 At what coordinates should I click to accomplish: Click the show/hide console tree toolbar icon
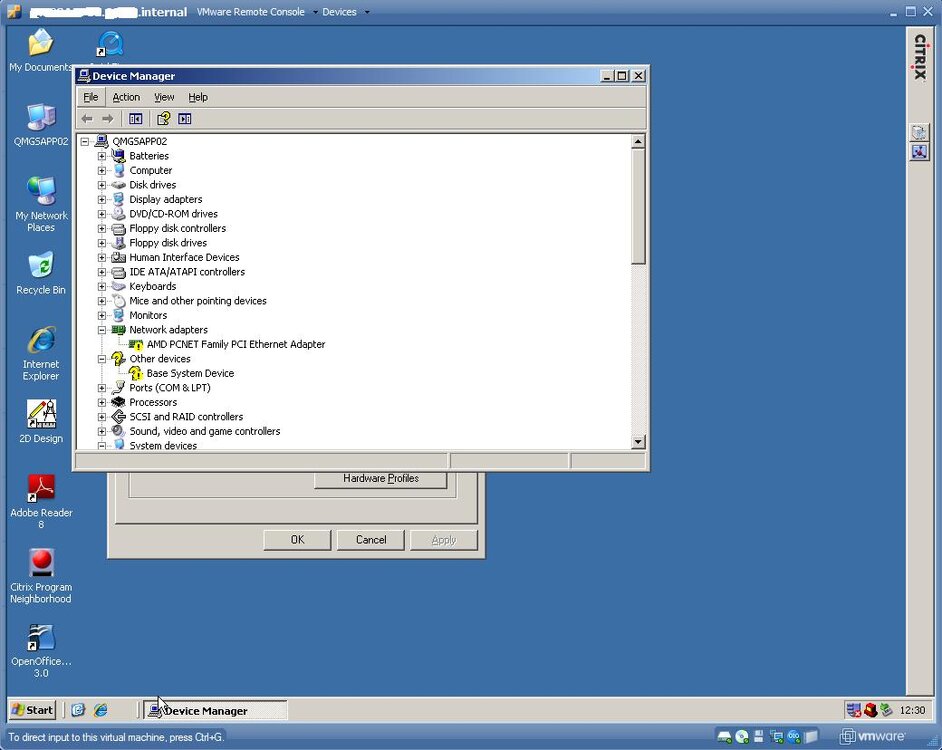[136, 119]
